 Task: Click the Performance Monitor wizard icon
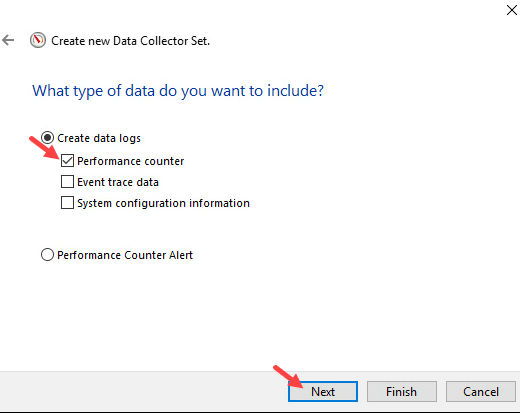click(38, 40)
